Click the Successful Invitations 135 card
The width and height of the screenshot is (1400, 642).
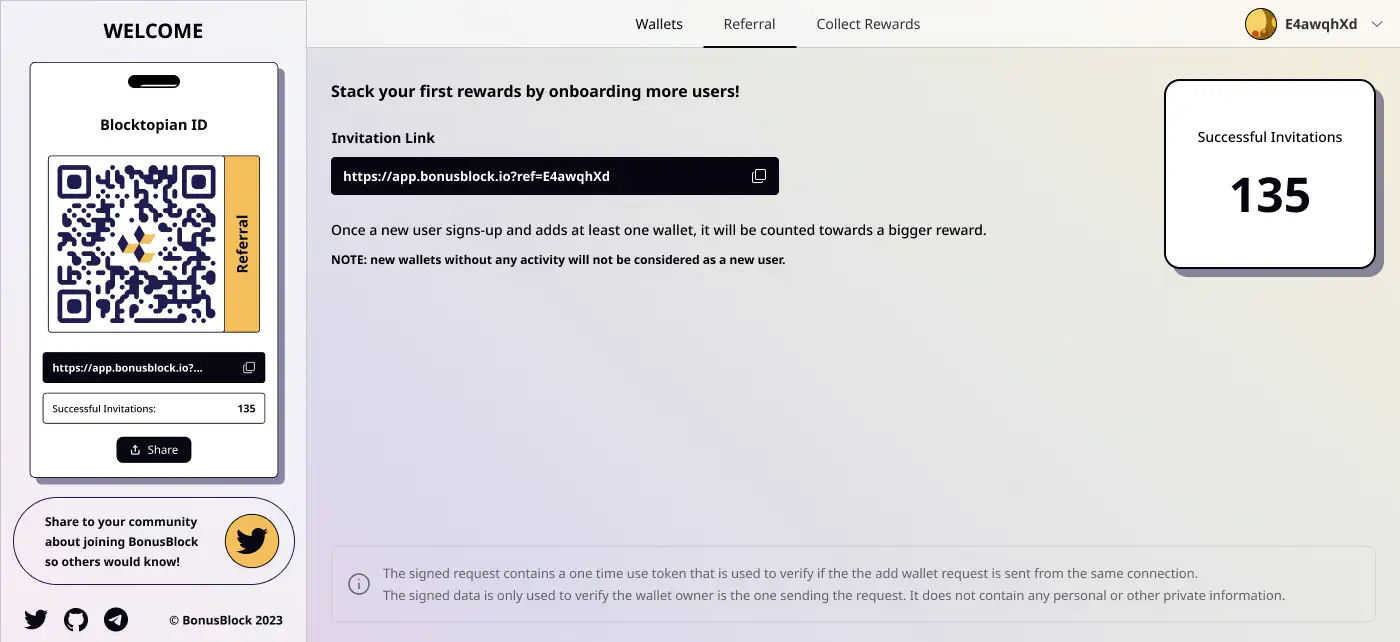click(x=1269, y=174)
